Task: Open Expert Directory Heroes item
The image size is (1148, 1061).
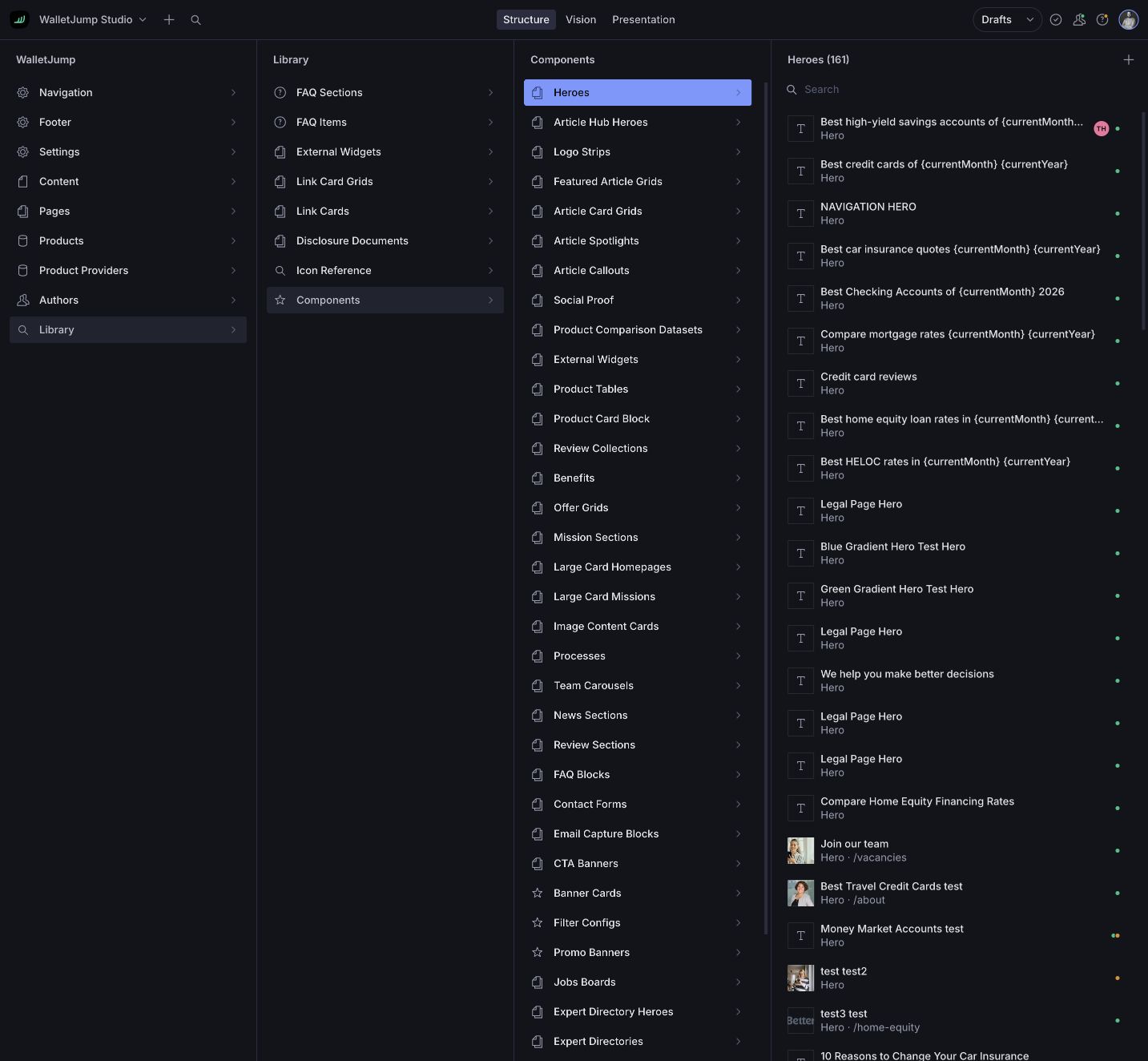Action: tap(638, 1011)
